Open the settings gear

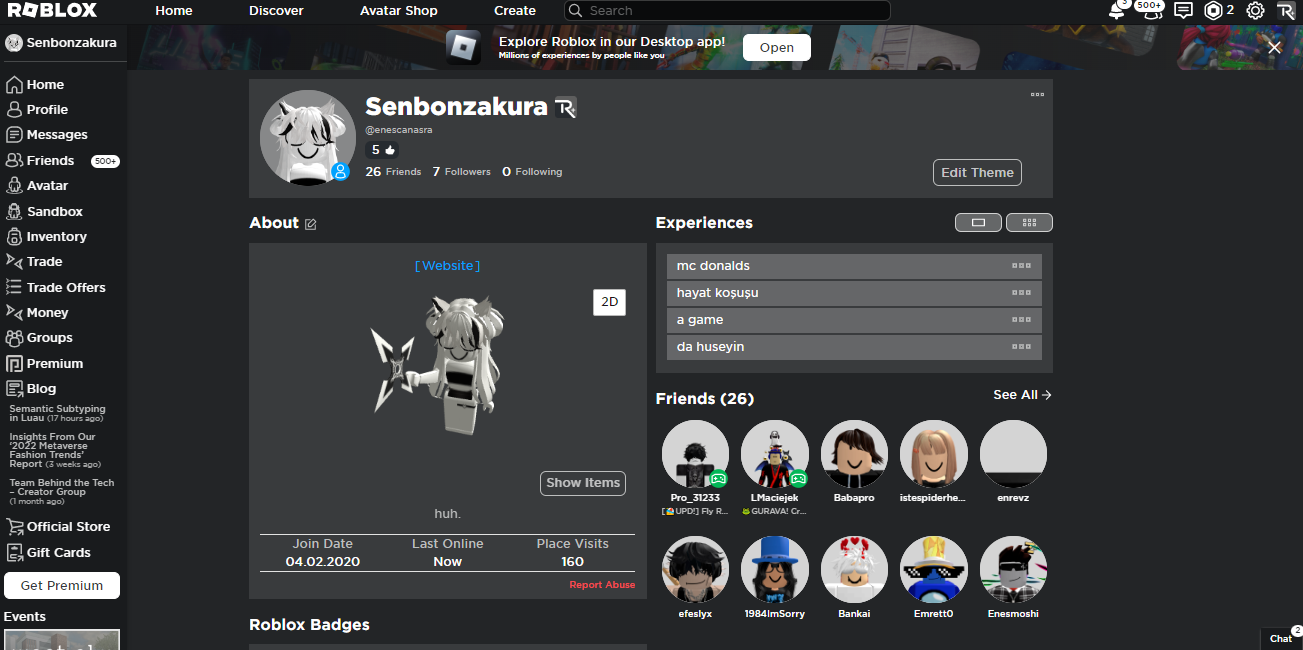pos(1256,11)
